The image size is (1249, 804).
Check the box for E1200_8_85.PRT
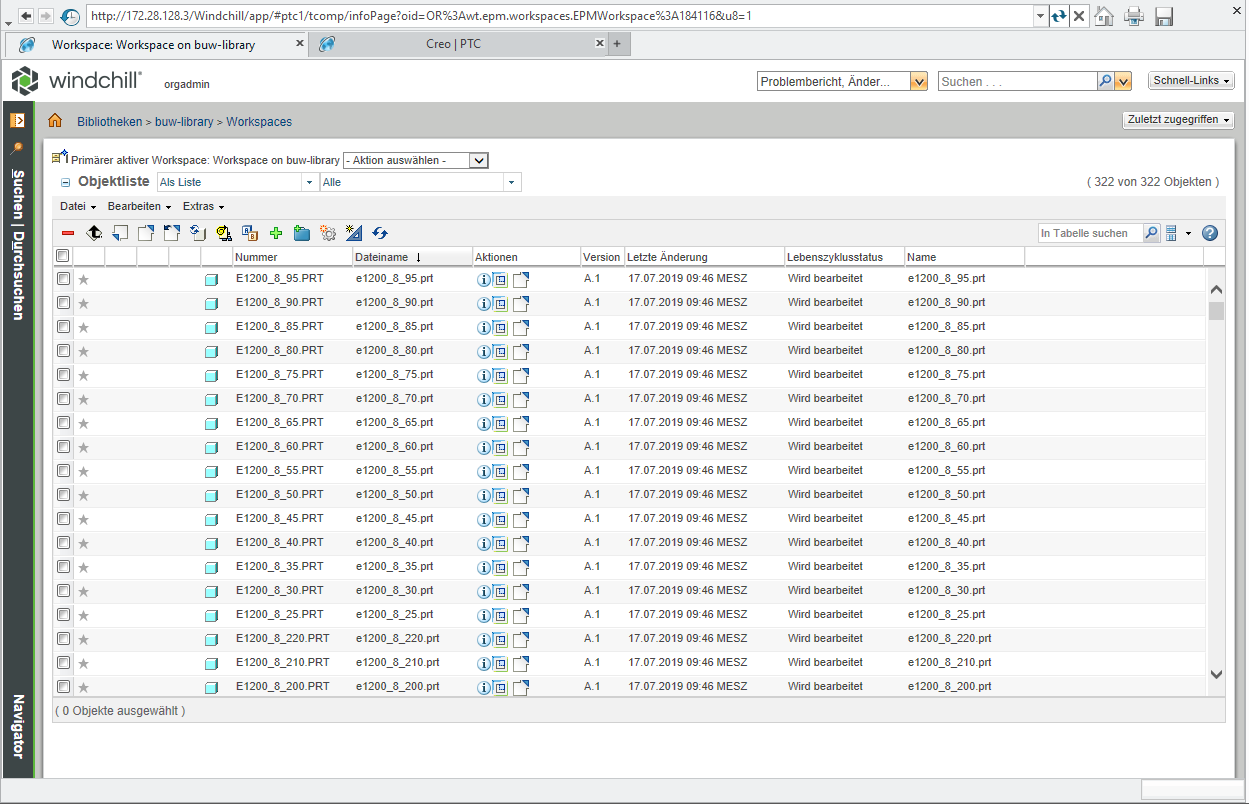tap(63, 326)
